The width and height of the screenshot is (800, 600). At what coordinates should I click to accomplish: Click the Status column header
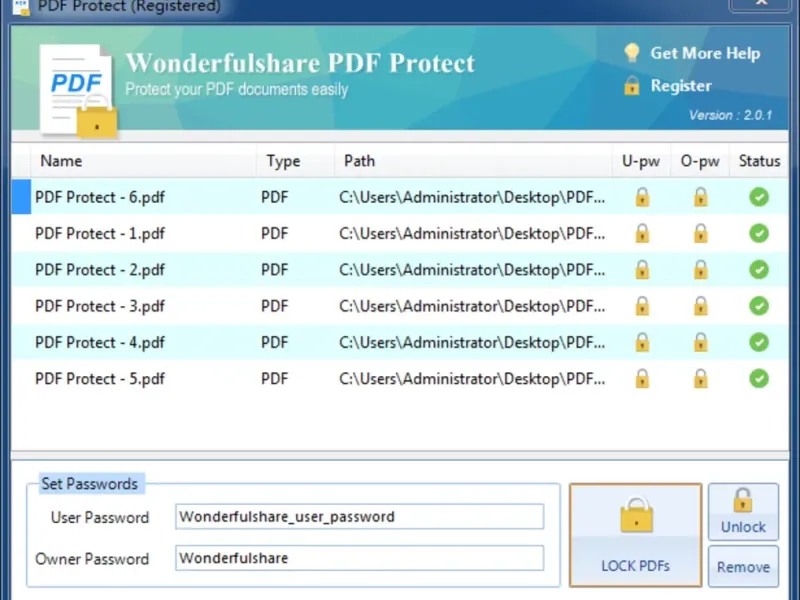(x=759, y=161)
